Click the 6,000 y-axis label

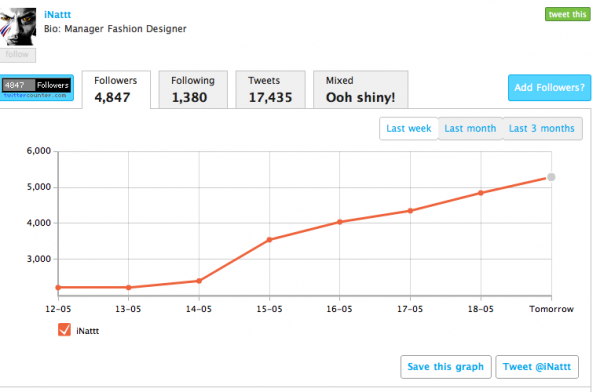pyautogui.click(x=39, y=151)
